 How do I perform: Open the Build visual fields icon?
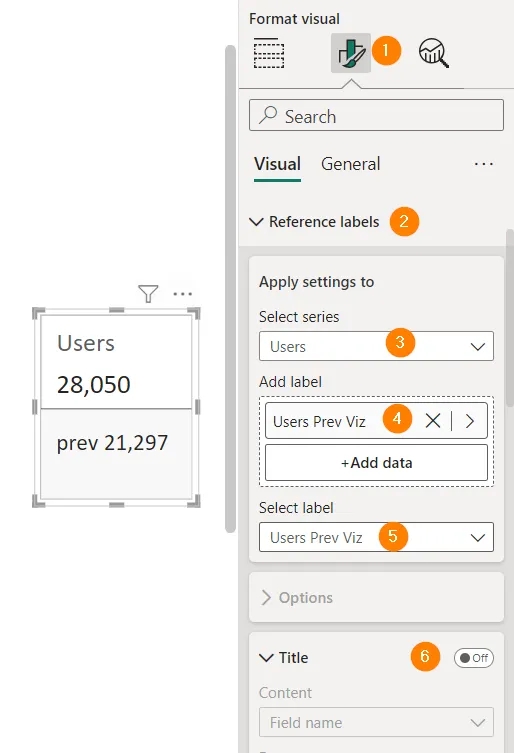[269, 53]
